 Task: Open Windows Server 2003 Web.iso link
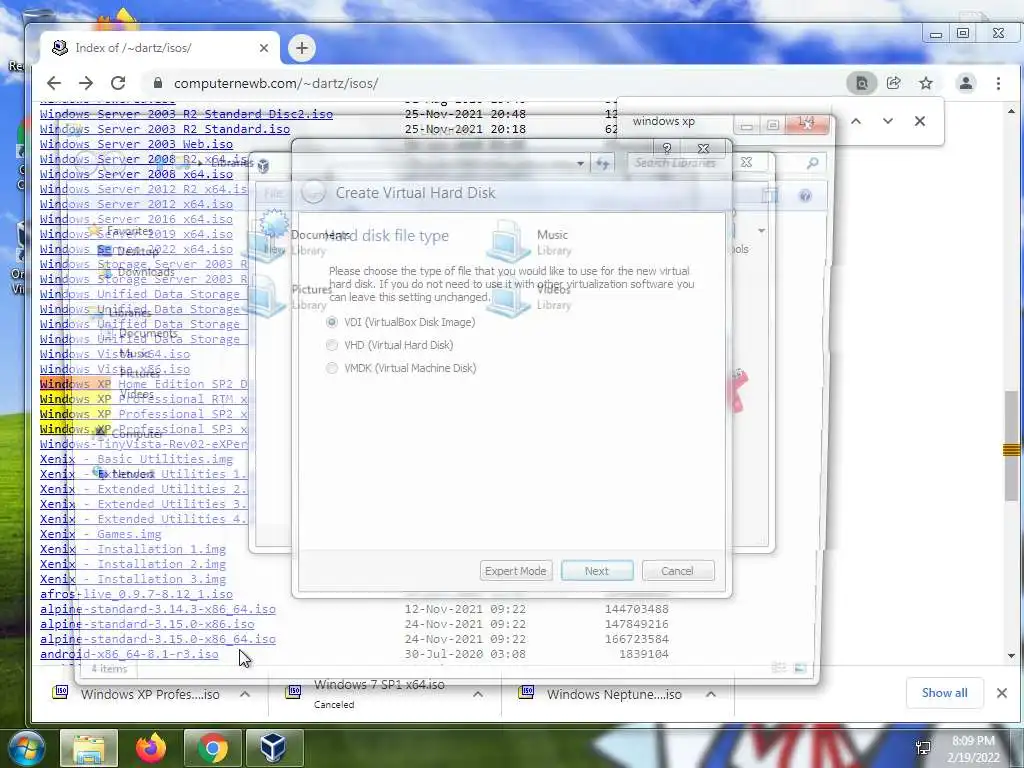coord(136,144)
